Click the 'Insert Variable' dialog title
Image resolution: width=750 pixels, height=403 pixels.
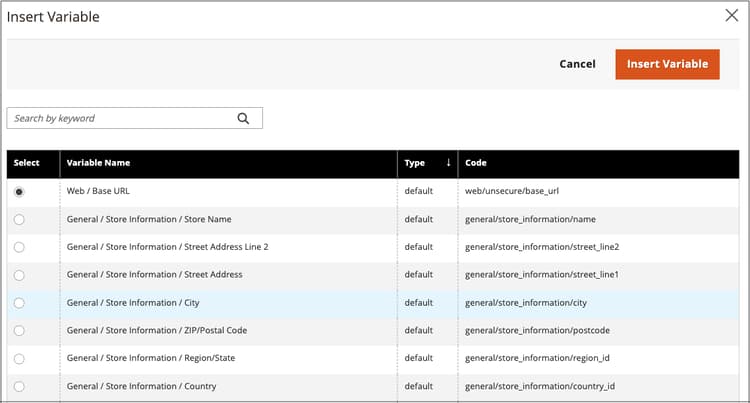click(x=53, y=17)
